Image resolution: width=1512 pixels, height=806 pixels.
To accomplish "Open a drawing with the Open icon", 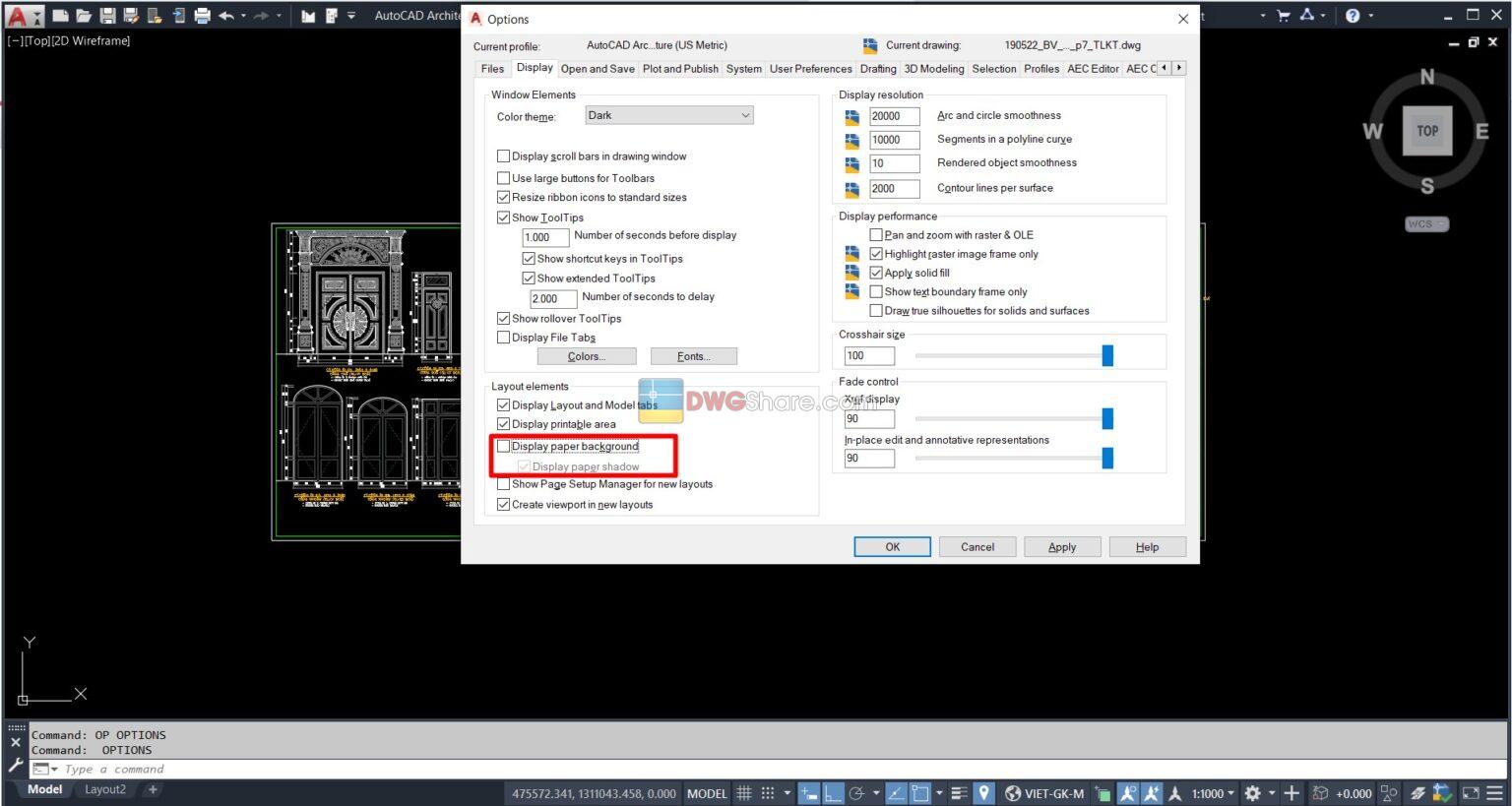I will [x=84, y=15].
